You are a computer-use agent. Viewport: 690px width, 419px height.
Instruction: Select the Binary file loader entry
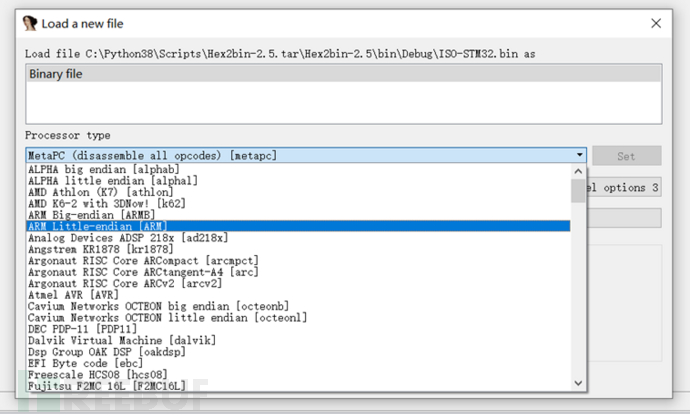(344, 74)
